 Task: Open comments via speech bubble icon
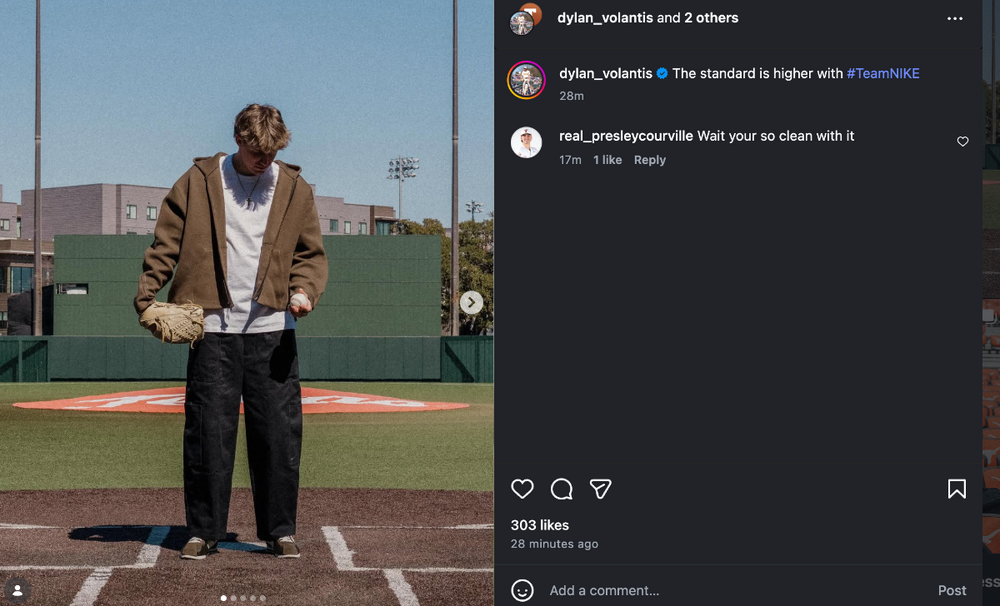(x=562, y=489)
